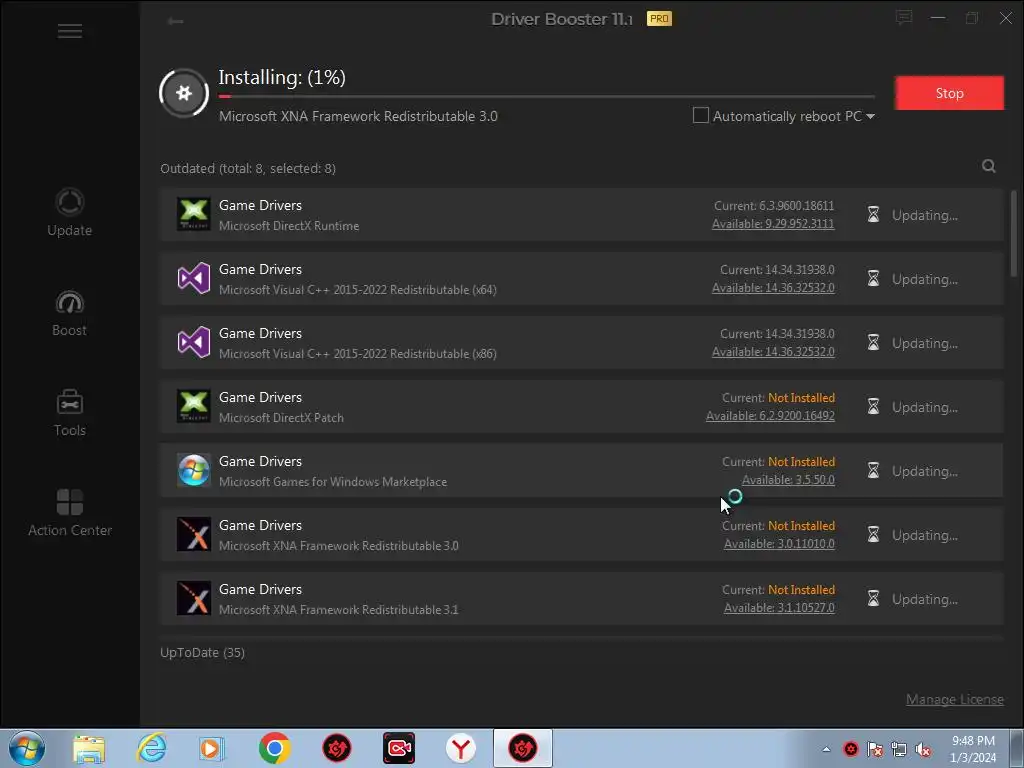Click the driver list vertical scrollbar
1024x768 pixels.
(x=1014, y=233)
